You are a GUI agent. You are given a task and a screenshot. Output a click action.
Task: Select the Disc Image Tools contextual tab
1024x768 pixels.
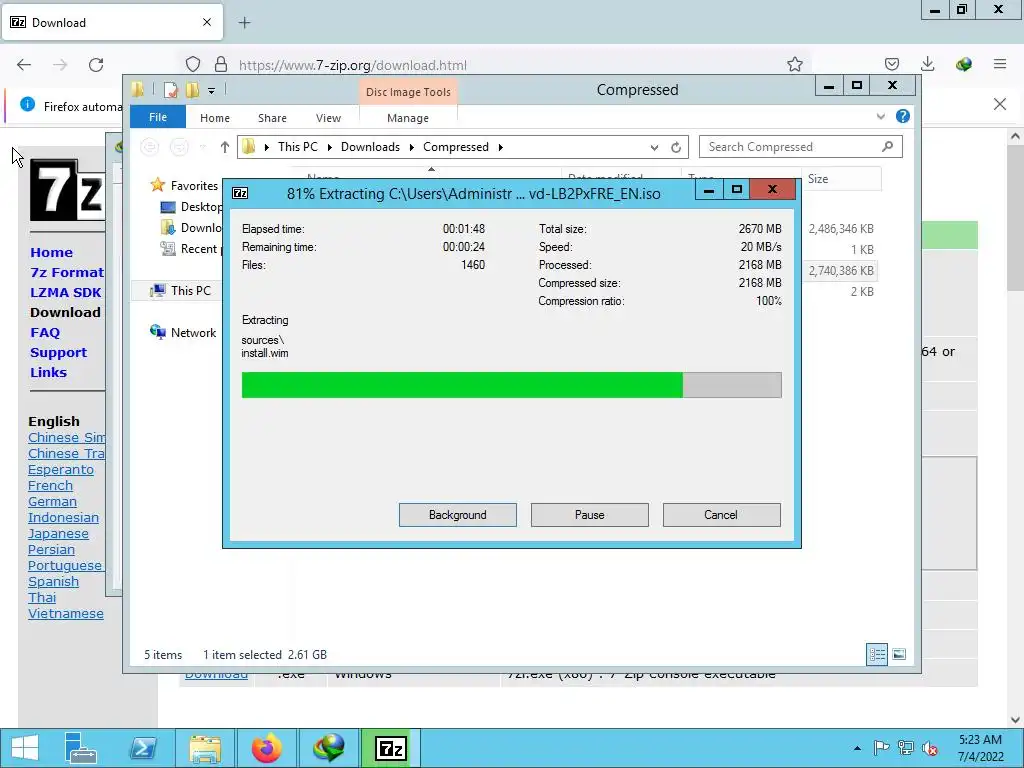tap(408, 91)
